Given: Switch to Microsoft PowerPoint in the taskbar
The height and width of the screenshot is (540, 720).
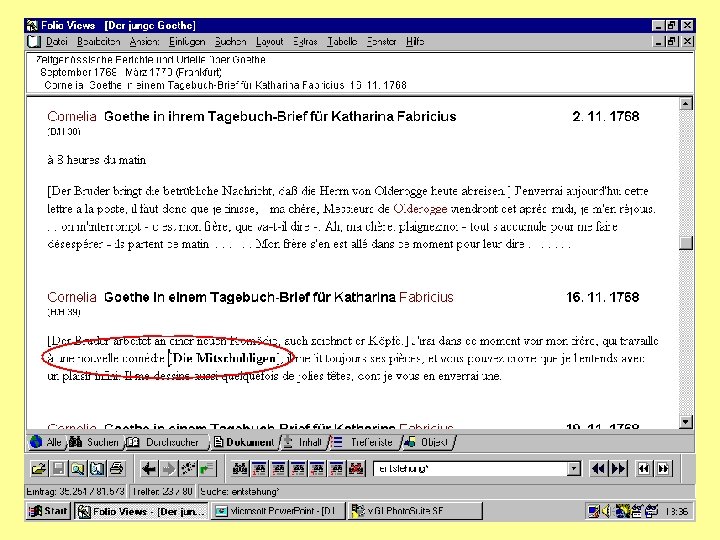Looking at the screenshot, I should click(x=277, y=511).
